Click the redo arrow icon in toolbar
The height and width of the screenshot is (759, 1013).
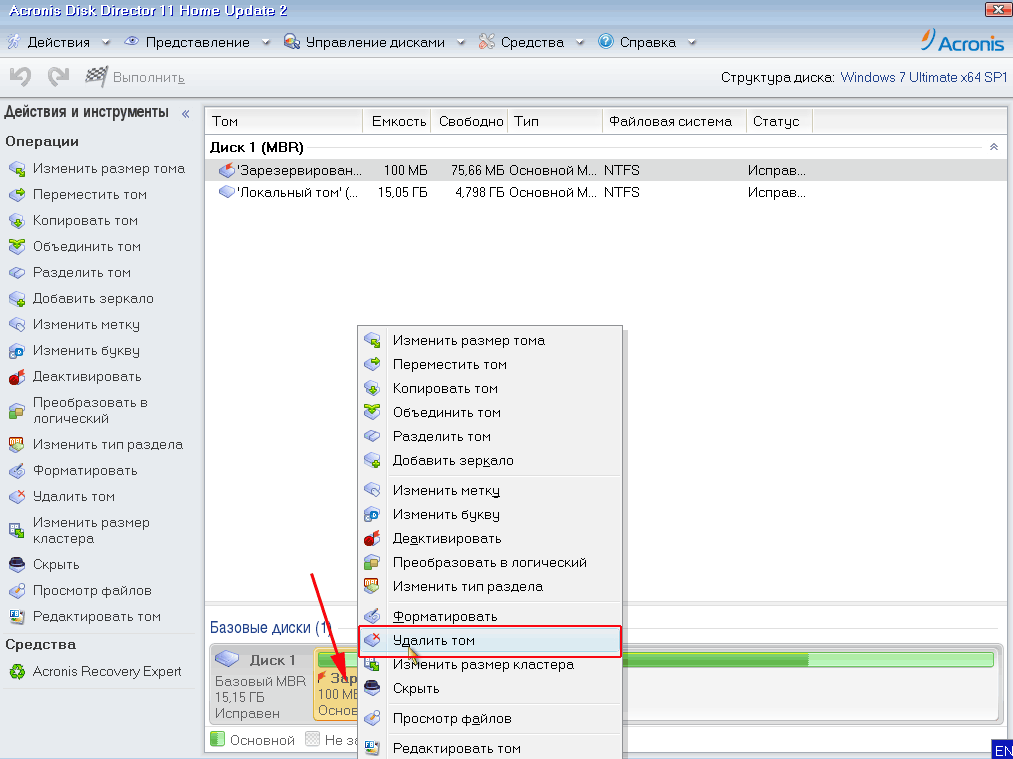pos(58,77)
